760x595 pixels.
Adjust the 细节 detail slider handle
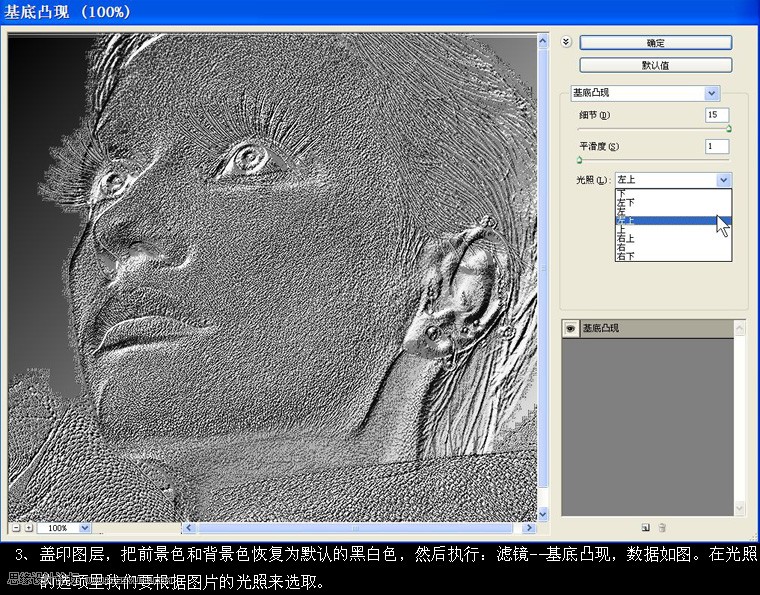point(728,129)
